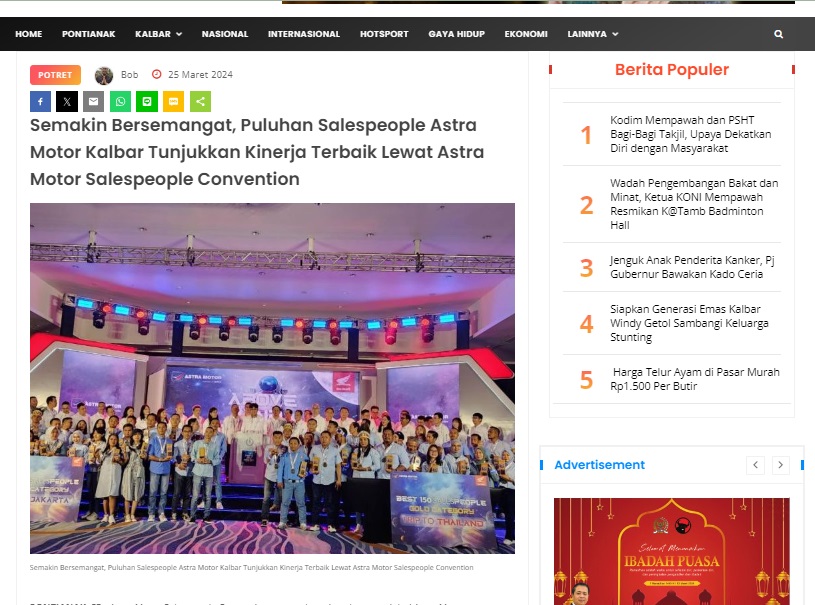This screenshot has height=605, width=815.
Task: Open Harga Telur Ayam article
Action: coord(695,379)
